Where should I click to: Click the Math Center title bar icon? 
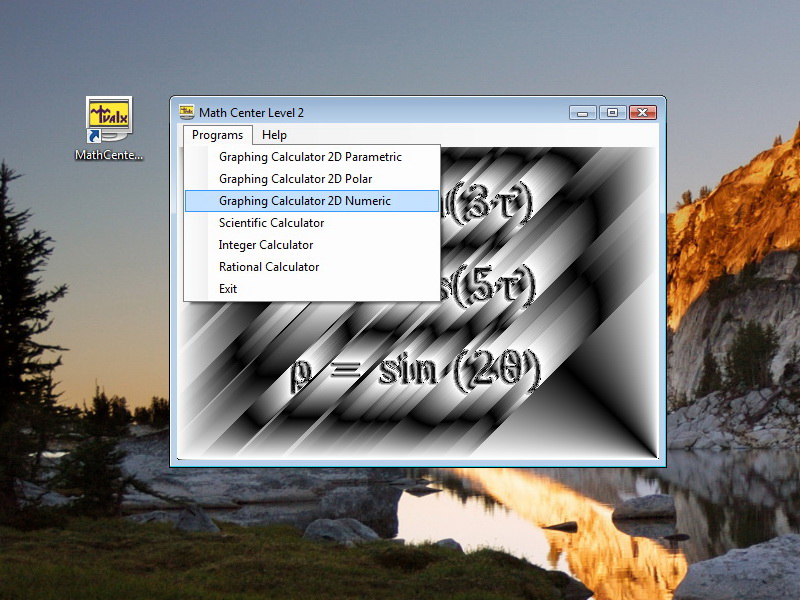point(187,112)
